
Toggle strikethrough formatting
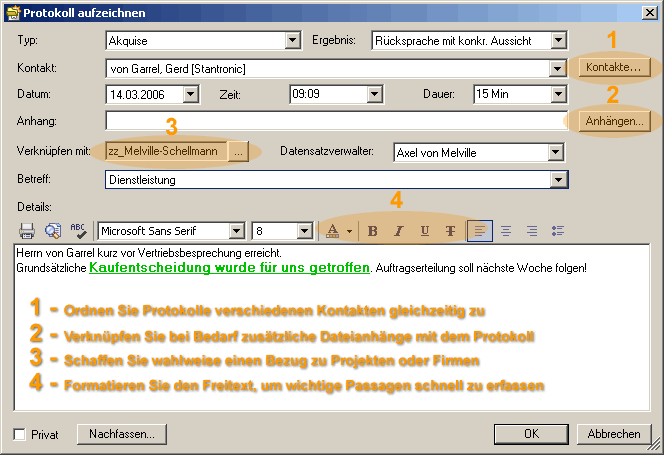[x=451, y=231]
